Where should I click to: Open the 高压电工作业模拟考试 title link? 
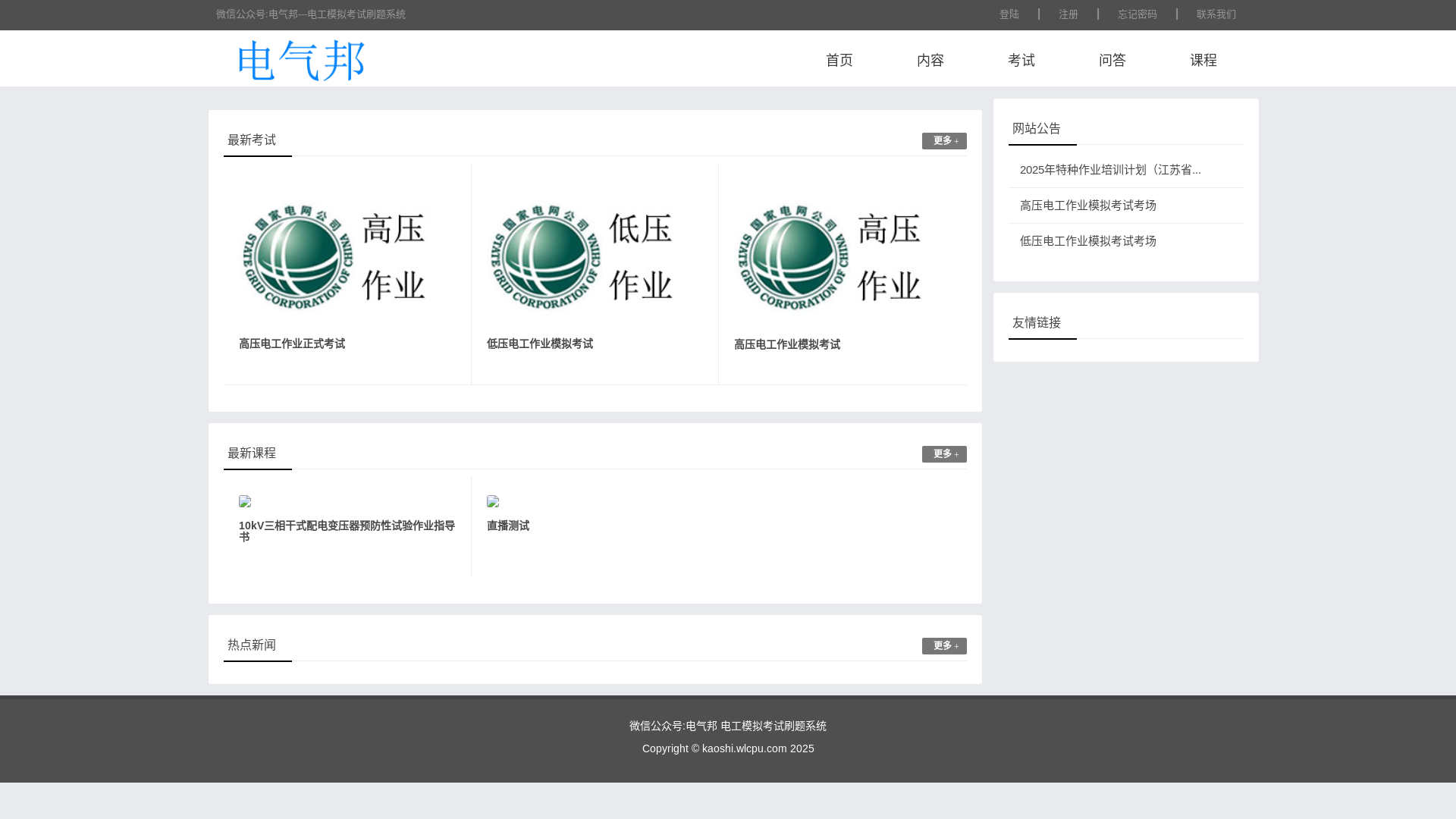[x=787, y=345]
